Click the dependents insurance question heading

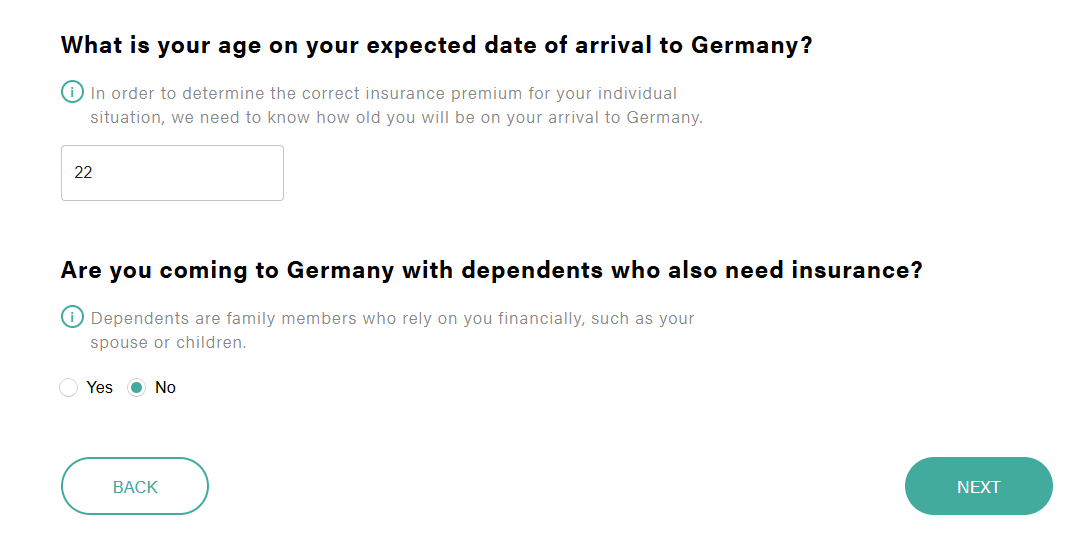tap(491, 270)
